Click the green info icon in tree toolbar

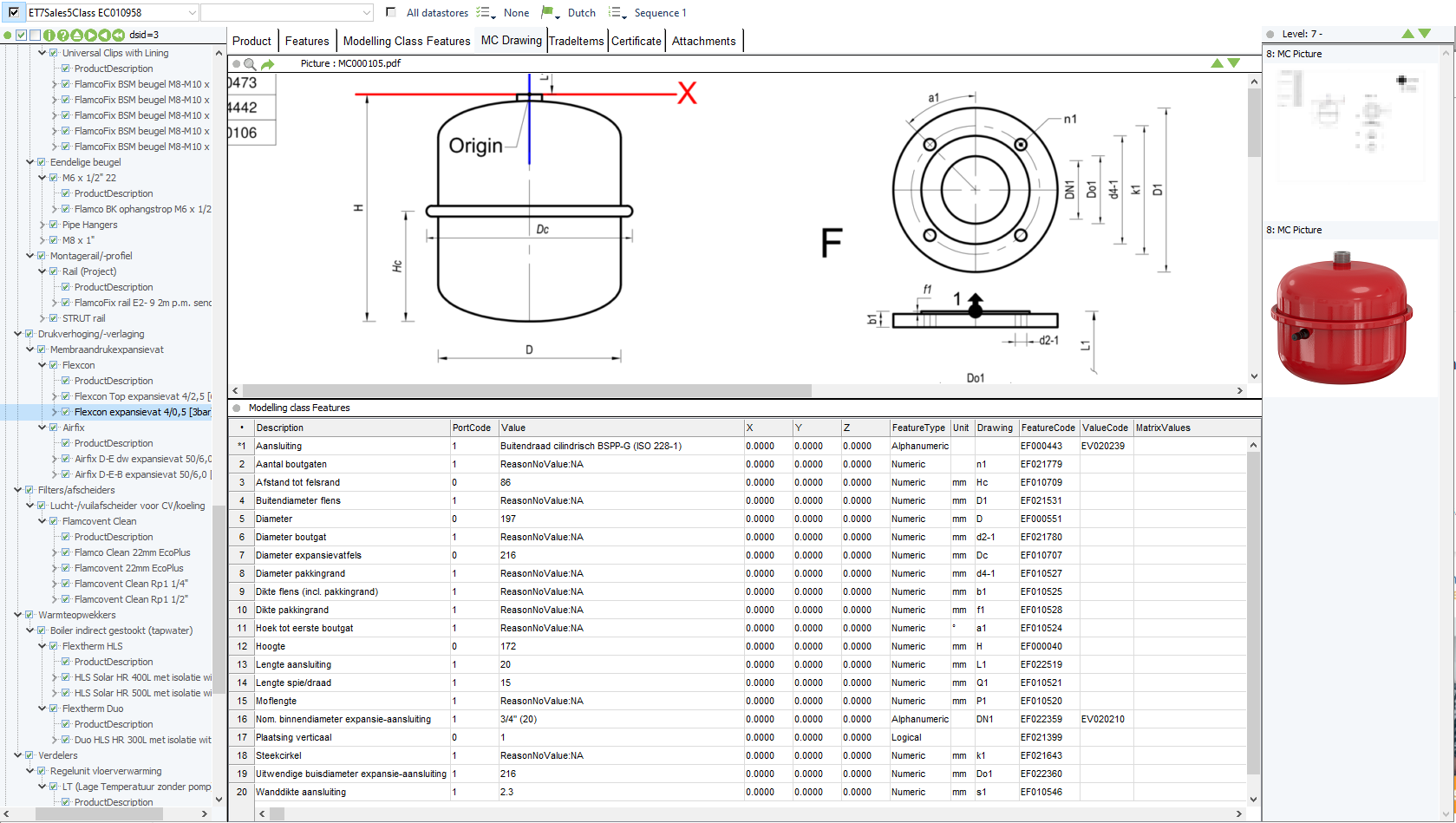49,36
